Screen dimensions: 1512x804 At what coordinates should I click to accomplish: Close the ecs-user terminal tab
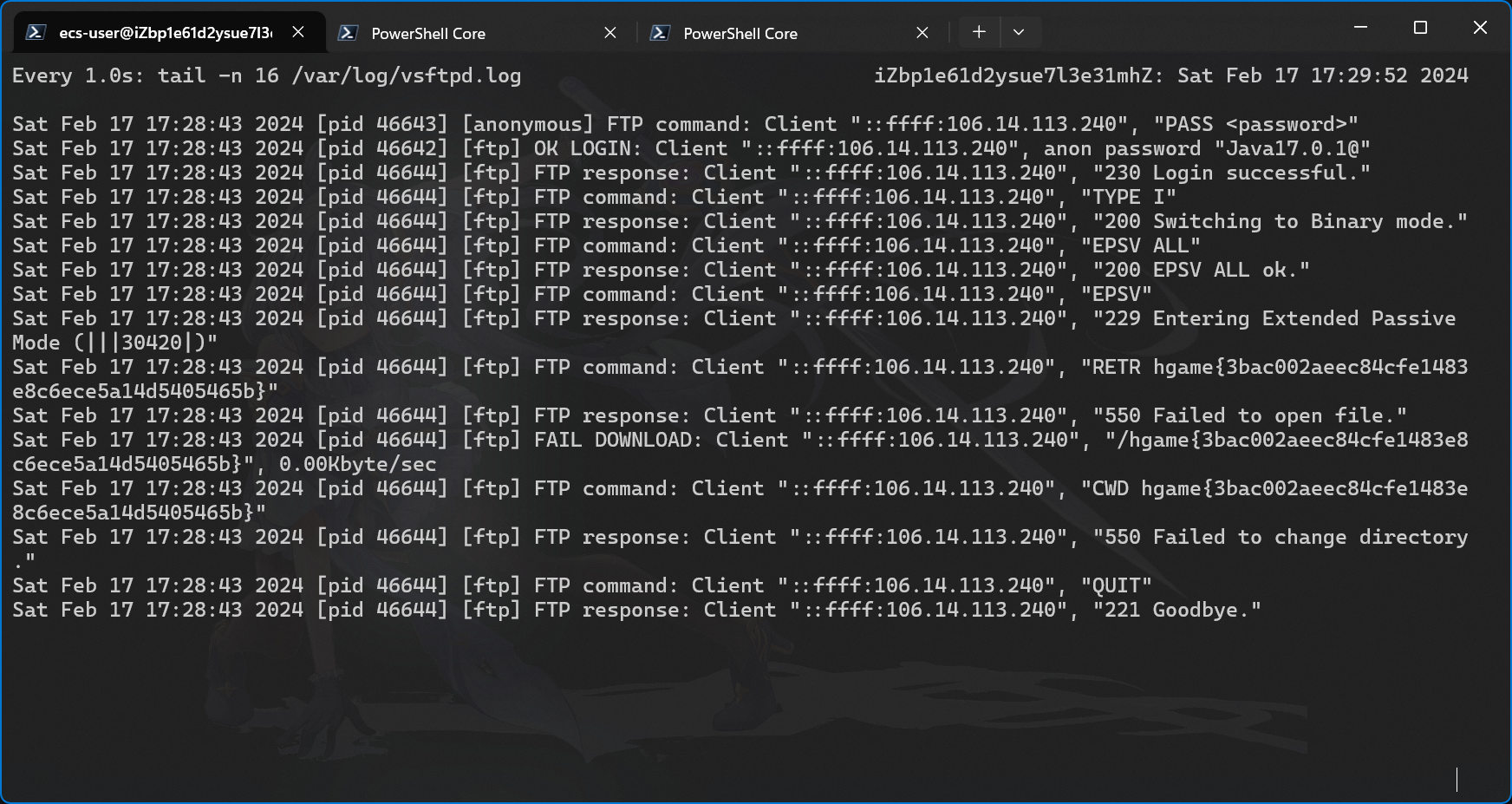point(298,32)
